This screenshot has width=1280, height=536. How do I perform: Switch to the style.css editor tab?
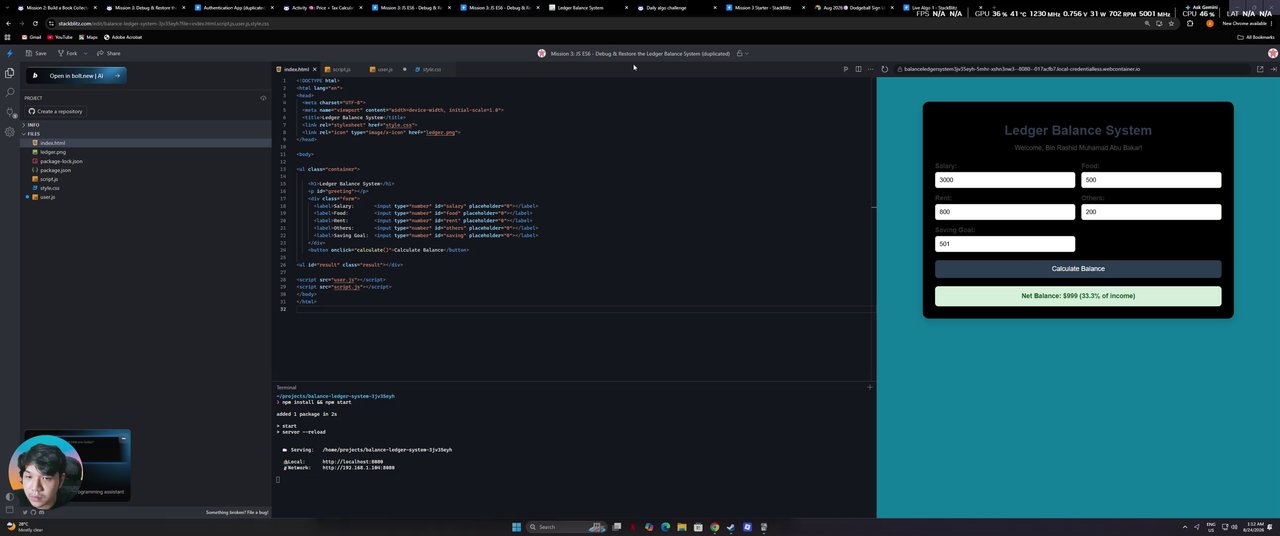pyautogui.click(x=431, y=69)
